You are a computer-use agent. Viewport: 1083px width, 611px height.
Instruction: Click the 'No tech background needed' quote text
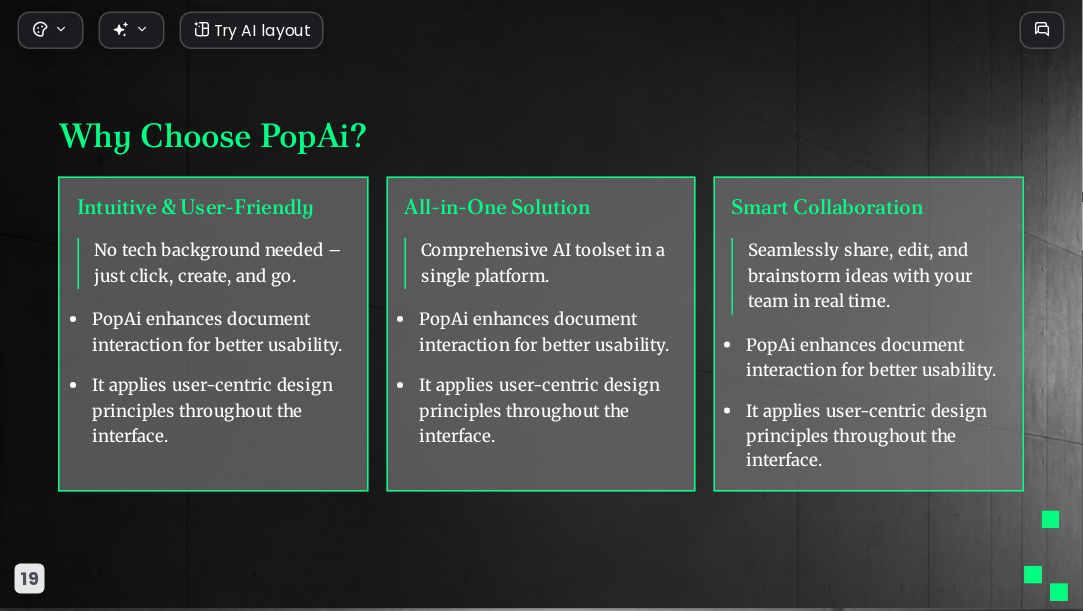[217, 263]
